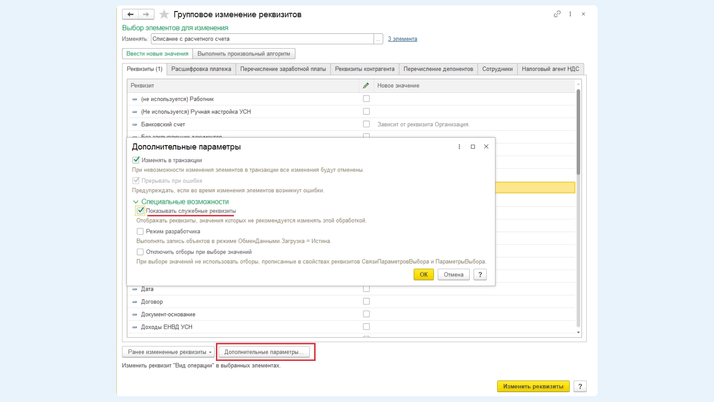Click the help question mark in dialog
Image resolution: width=714 pixels, height=402 pixels.
[480, 274]
